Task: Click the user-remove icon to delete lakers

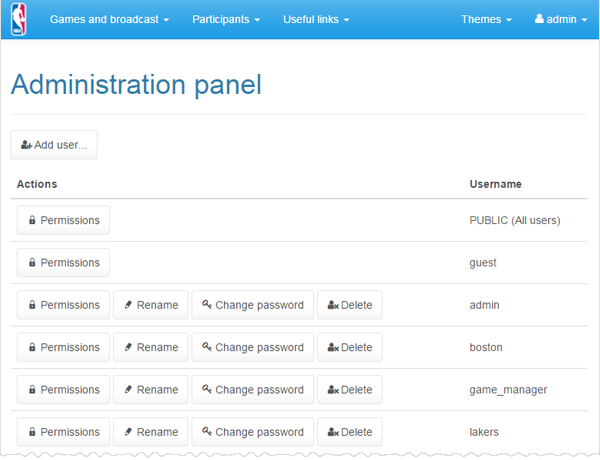Action: pyautogui.click(x=332, y=432)
